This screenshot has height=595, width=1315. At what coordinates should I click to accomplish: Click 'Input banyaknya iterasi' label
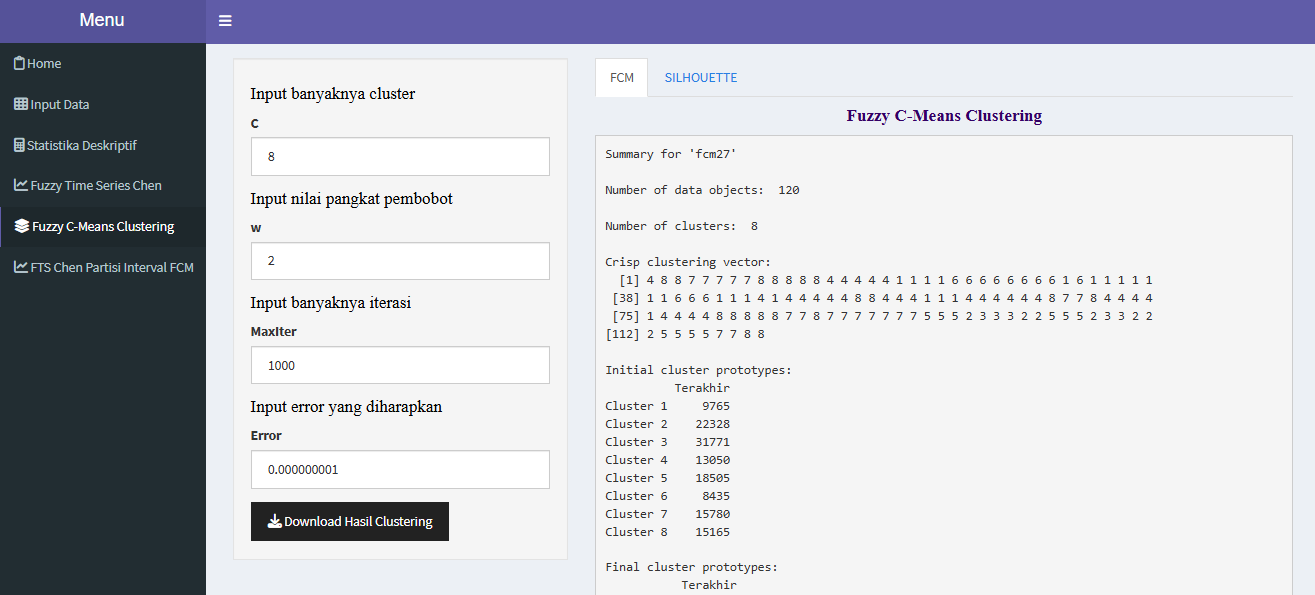point(331,303)
